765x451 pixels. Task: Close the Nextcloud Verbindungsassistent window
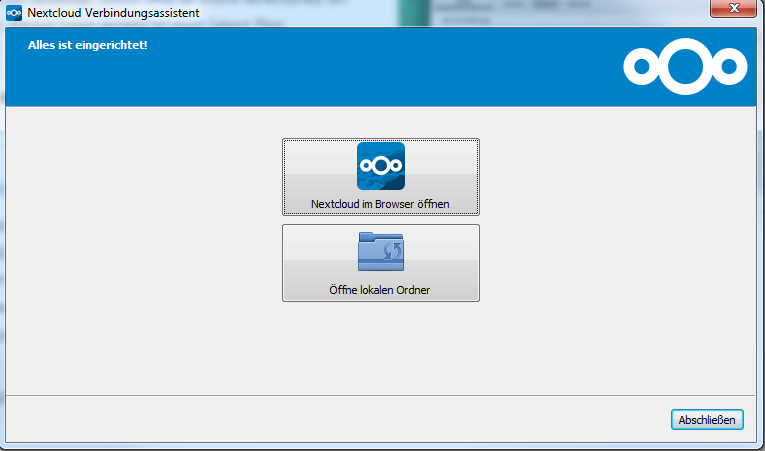733,8
